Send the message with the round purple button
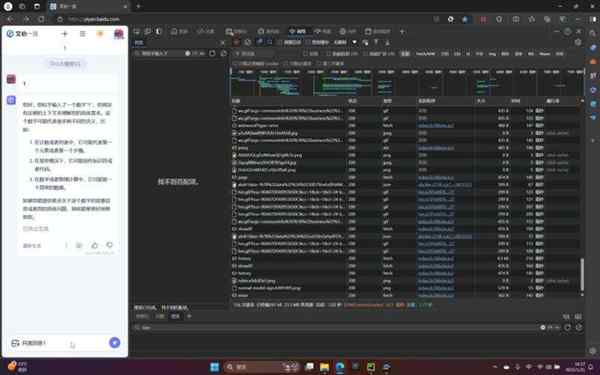 pos(114,342)
